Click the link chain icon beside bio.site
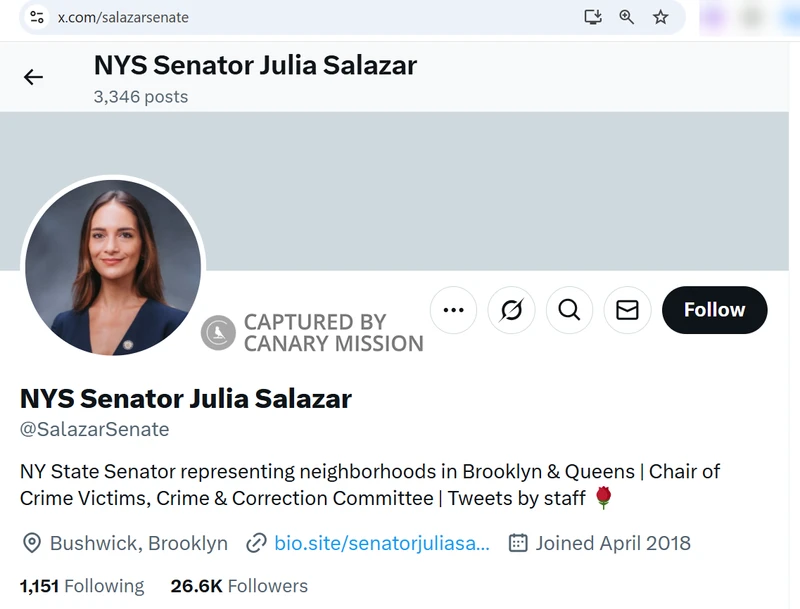Viewport: 800px width, 609px height. [255, 543]
